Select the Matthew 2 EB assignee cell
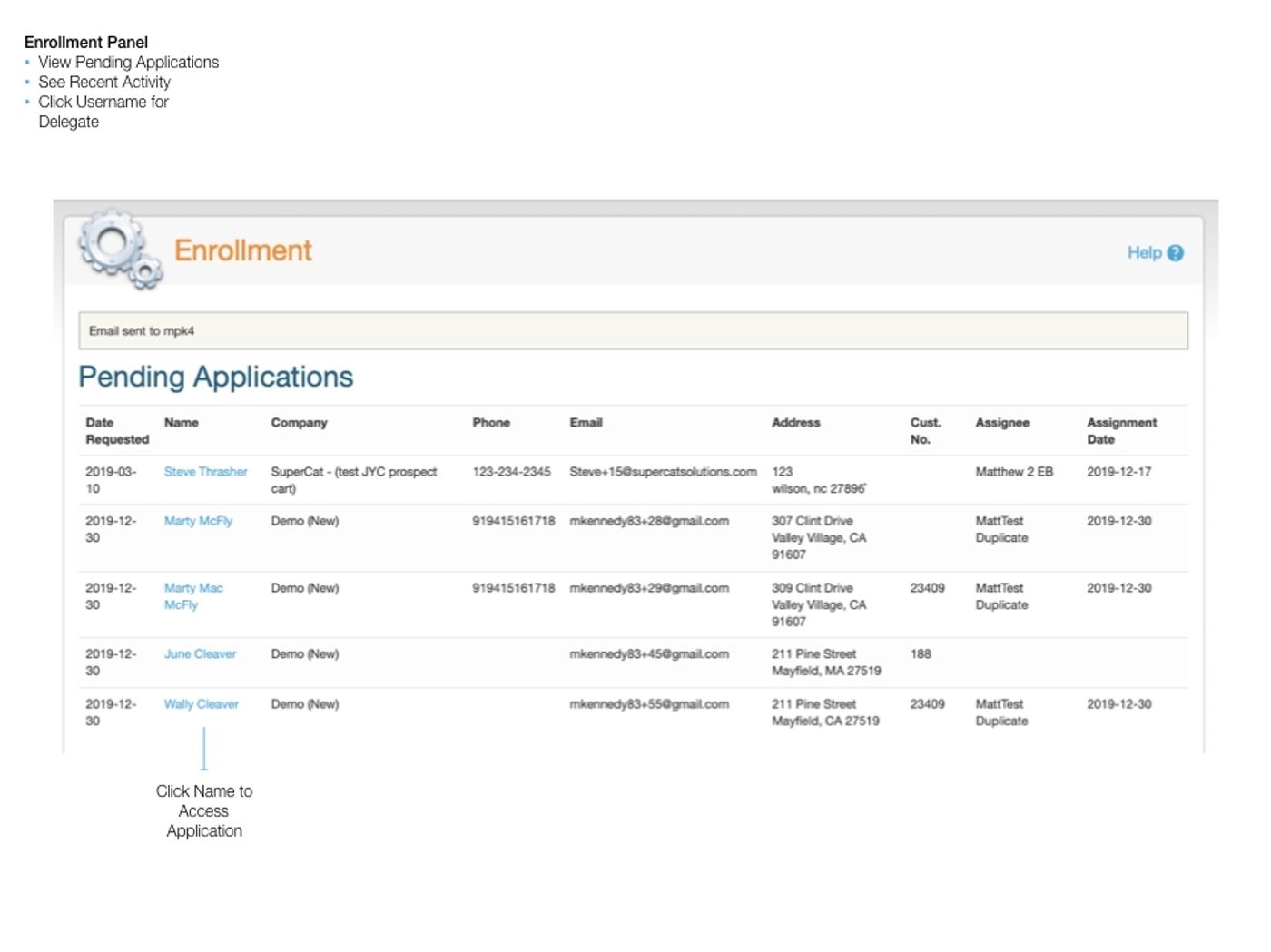 pos(1014,472)
